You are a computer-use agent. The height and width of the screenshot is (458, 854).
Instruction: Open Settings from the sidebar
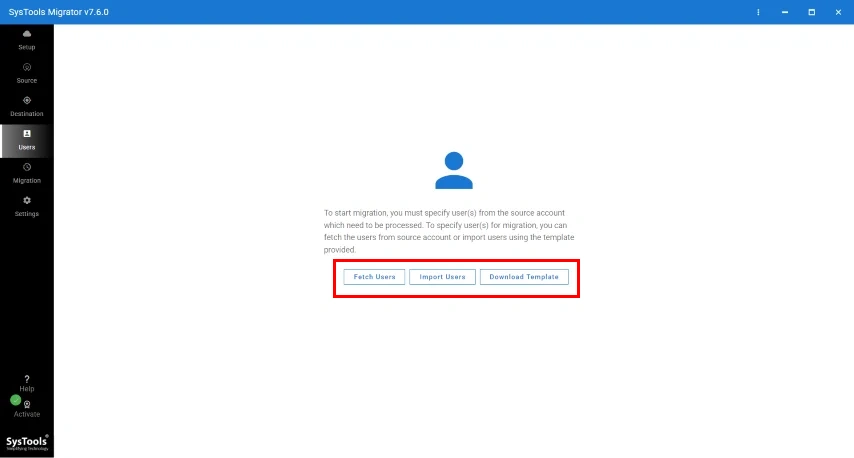pos(27,207)
